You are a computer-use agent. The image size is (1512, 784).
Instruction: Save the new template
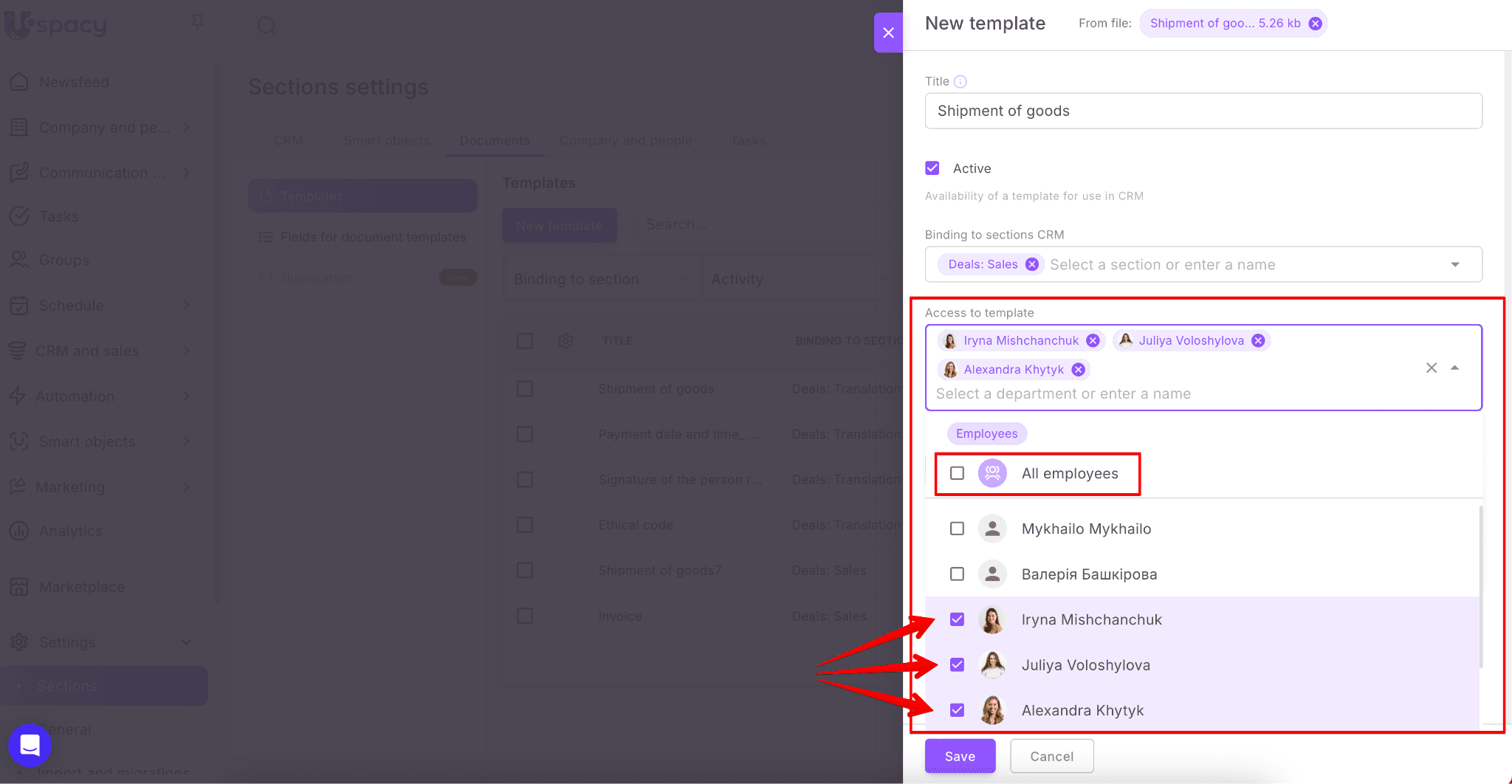(960, 756)
